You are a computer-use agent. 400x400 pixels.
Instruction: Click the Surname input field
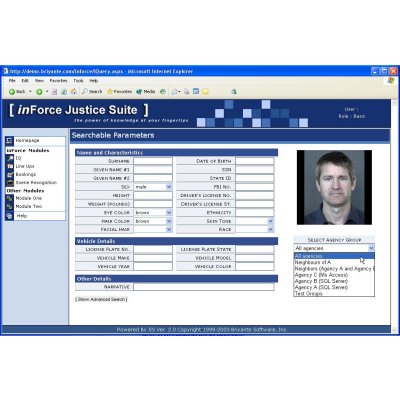point(153,161)
